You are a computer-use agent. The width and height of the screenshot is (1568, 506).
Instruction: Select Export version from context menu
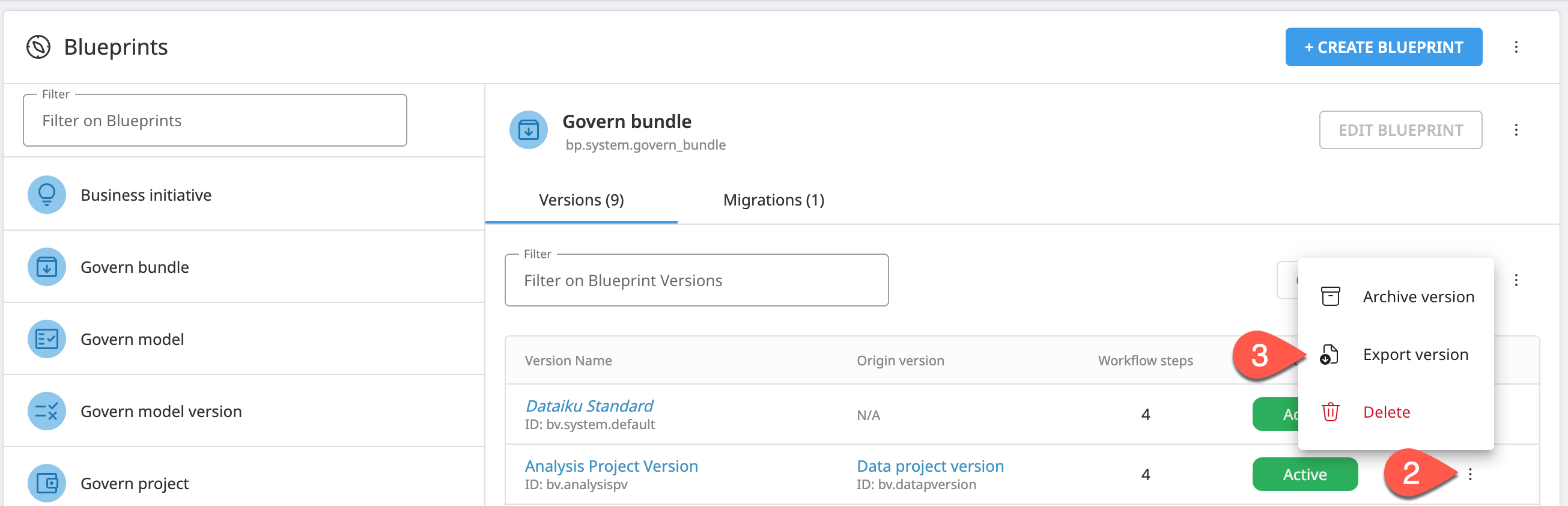point(1415,355)
